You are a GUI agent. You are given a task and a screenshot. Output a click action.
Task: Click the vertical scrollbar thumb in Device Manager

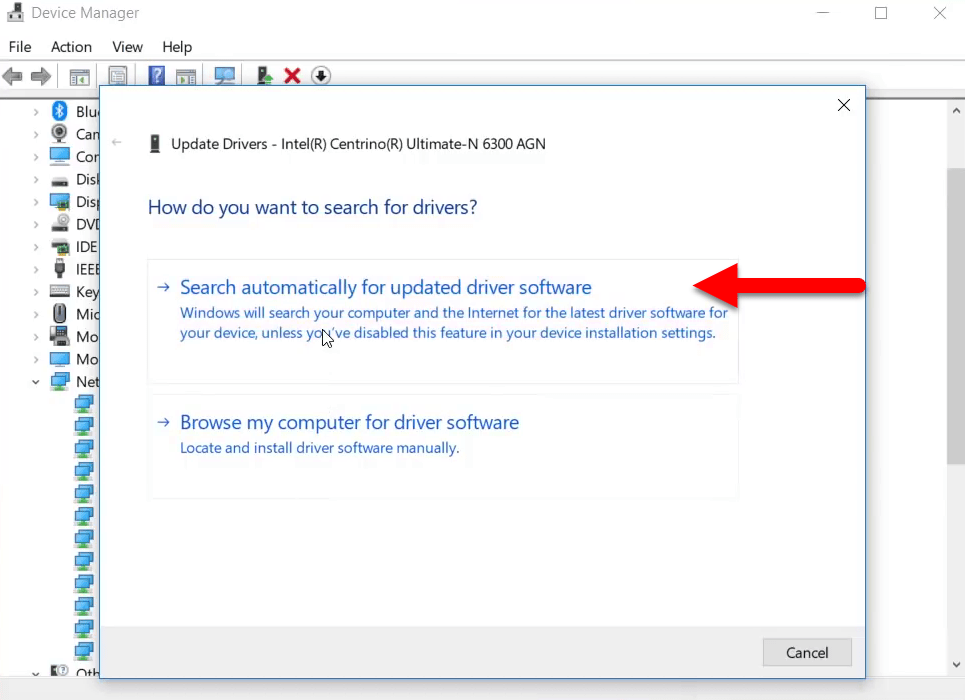[956, 316]
